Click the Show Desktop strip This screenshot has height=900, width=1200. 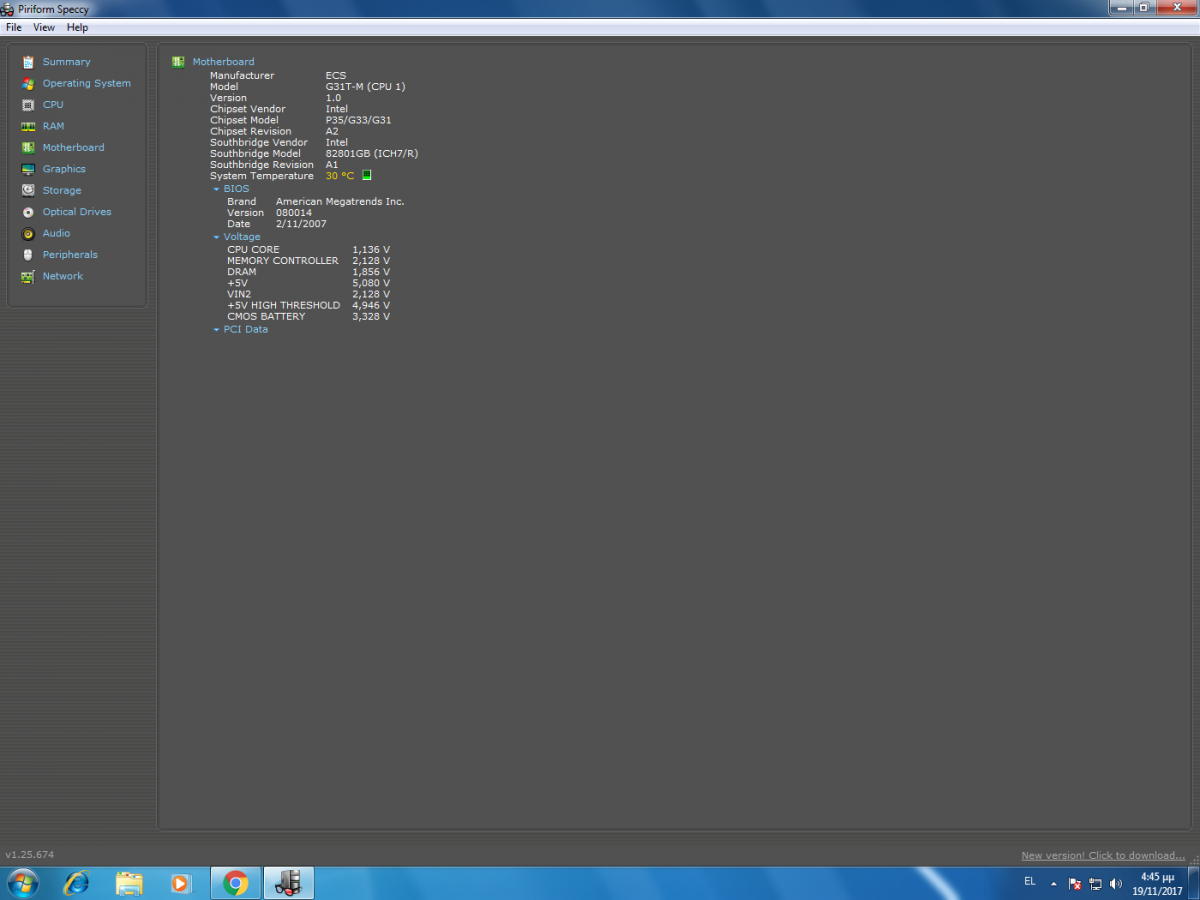(1193, 883)
